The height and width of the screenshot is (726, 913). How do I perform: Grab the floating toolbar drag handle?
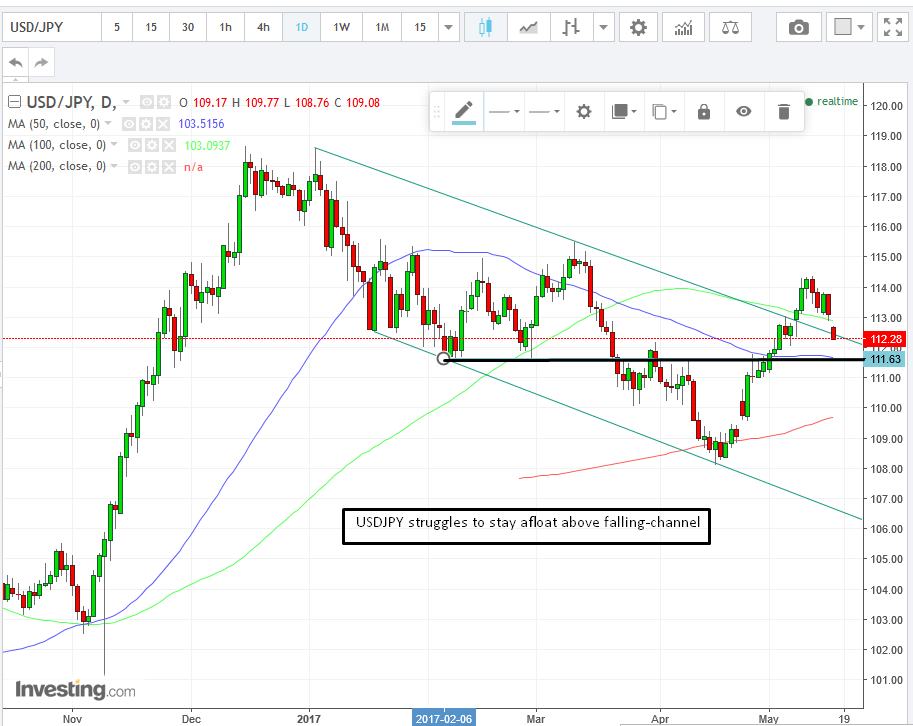click(x=437, y=111)
